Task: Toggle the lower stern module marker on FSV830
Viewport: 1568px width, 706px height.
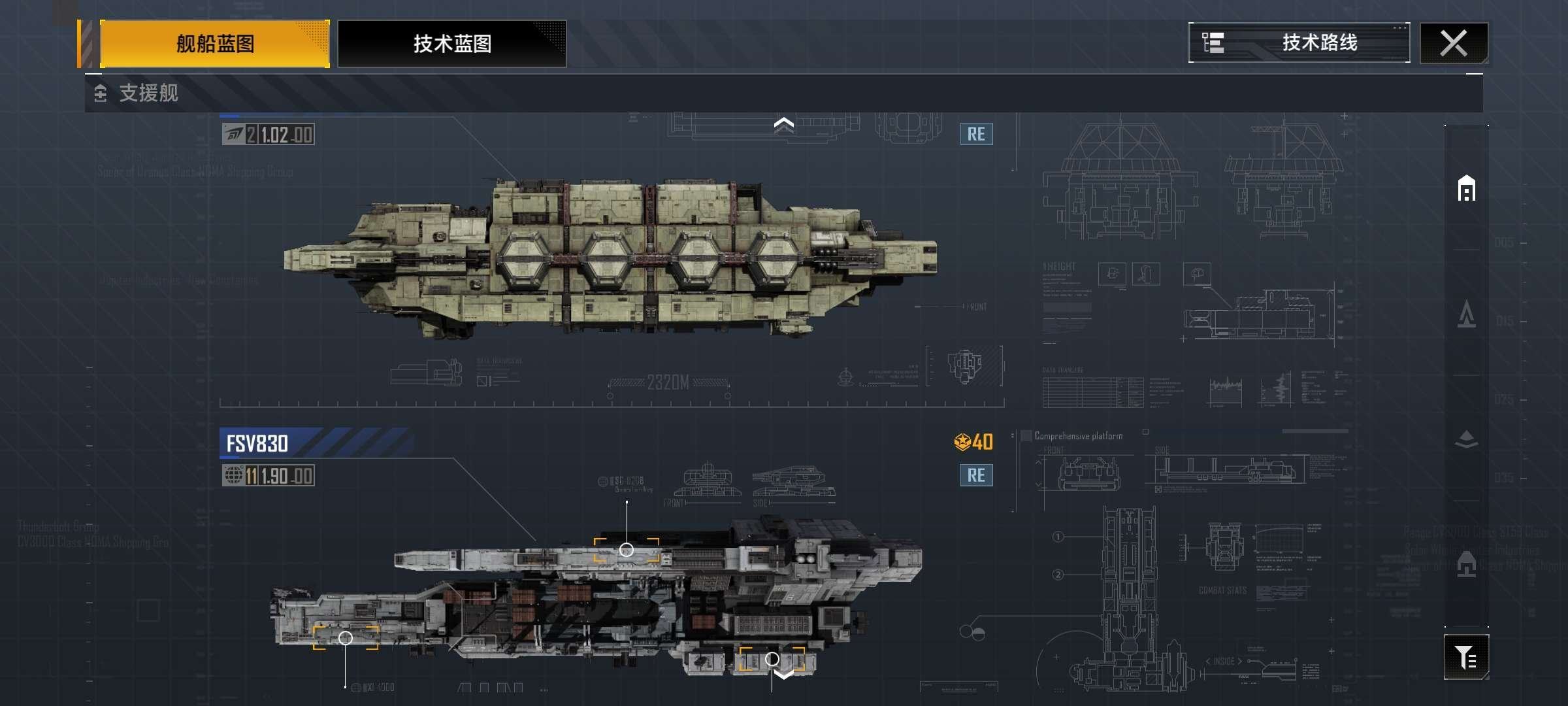Action: pyautogui.click(x=772, y=659)
